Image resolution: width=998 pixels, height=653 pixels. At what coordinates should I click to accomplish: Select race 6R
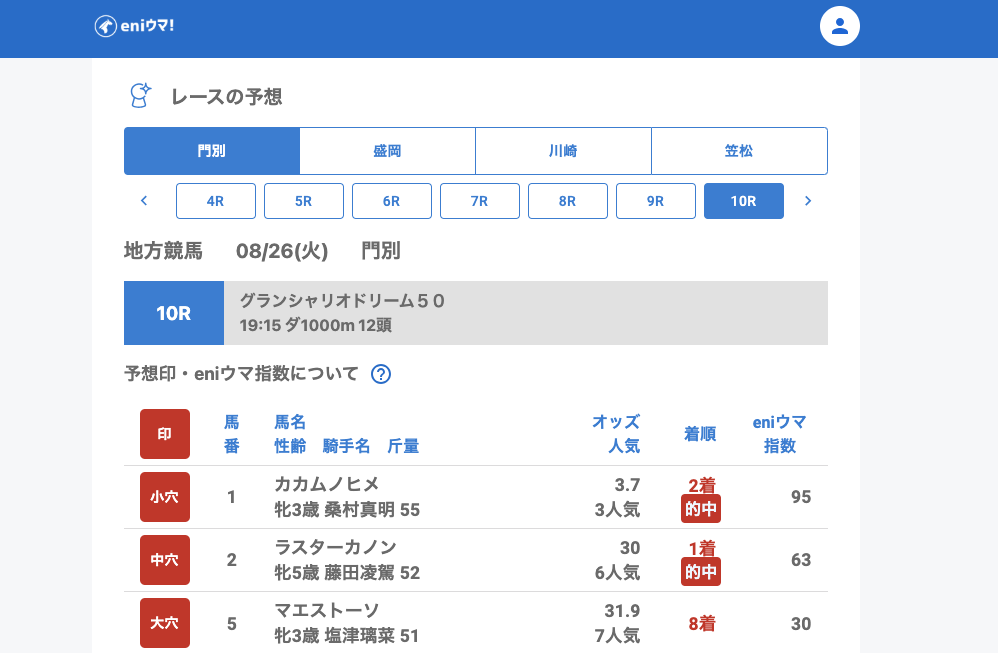tap(392, 201)
